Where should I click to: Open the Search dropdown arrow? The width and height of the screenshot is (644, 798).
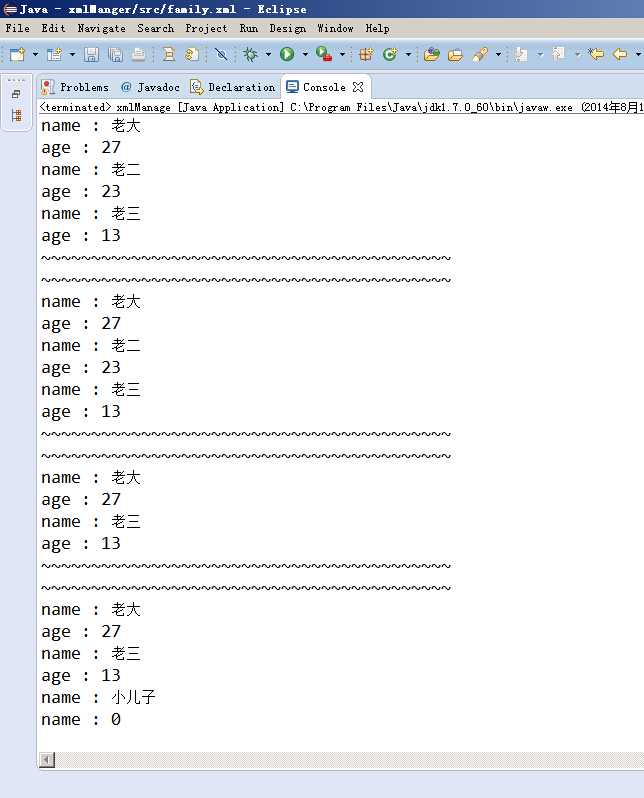[498, 54]
